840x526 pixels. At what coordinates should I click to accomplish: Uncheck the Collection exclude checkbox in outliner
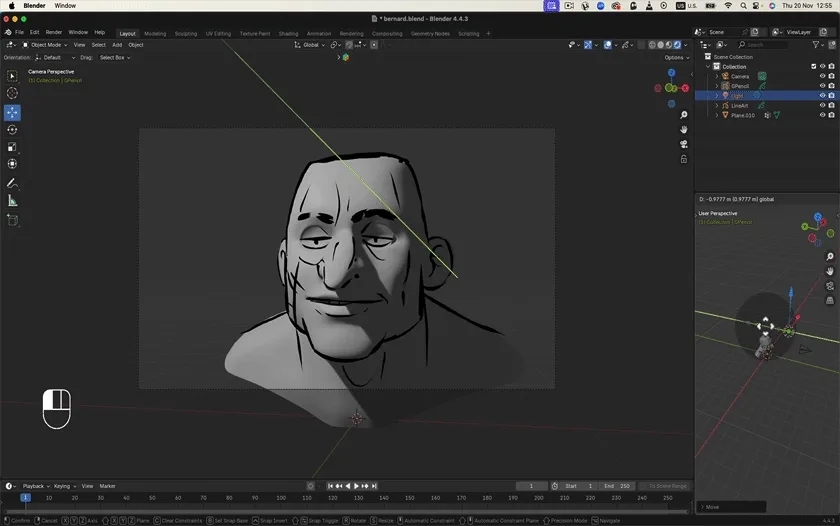click(813, 66)
